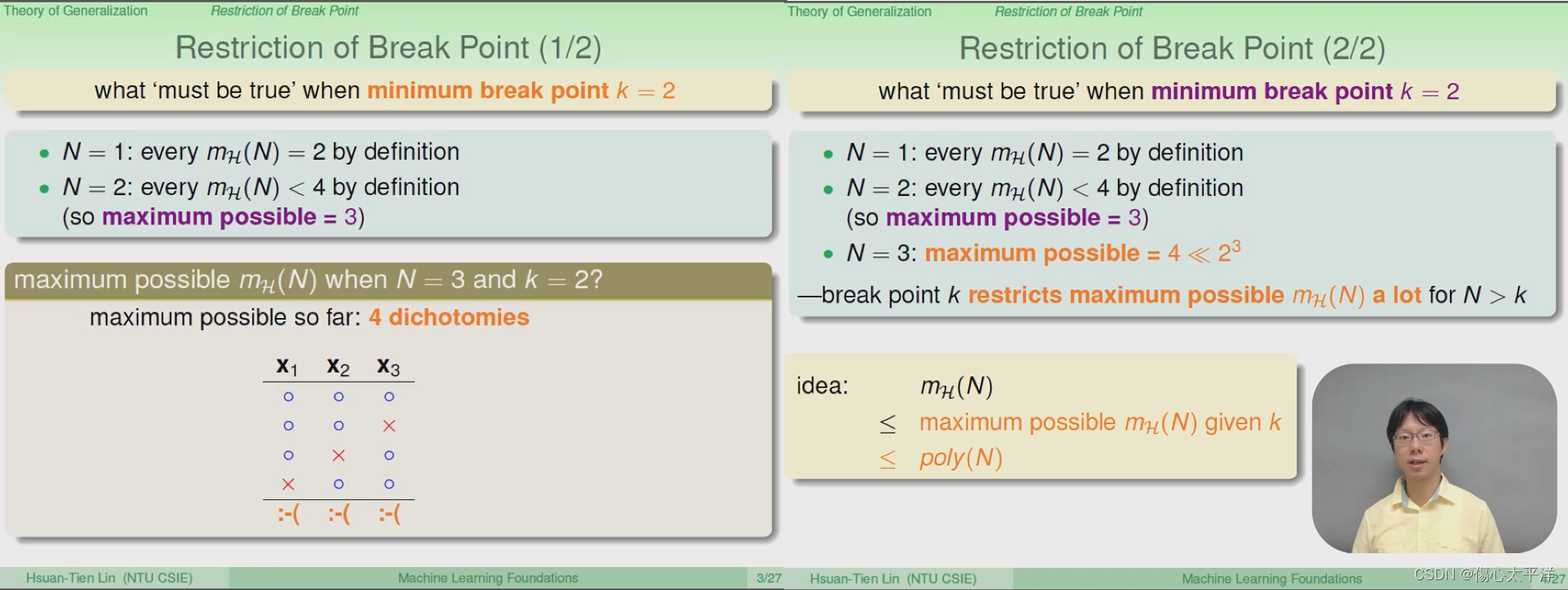
Task: Click the 'N = 1' bullet on right slide
Action: tap(1045, 152)
